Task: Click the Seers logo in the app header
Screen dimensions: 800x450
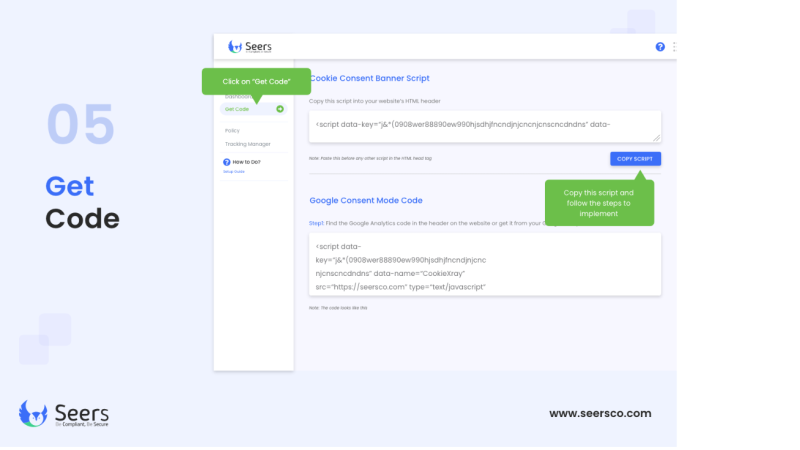Action: pos(249,47)
